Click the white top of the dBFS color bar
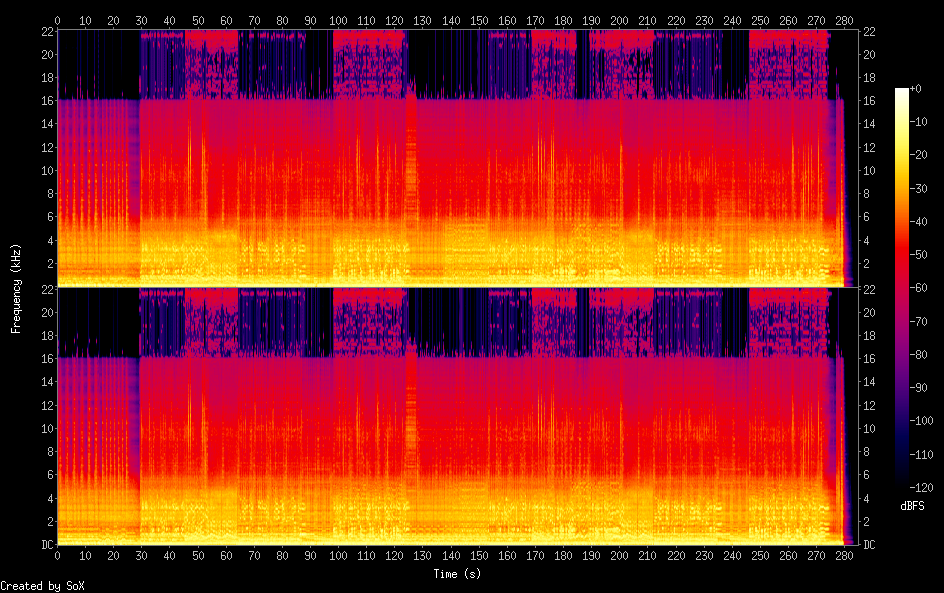Viewport: 944px width, 593px height. click(x=902, y=92)
